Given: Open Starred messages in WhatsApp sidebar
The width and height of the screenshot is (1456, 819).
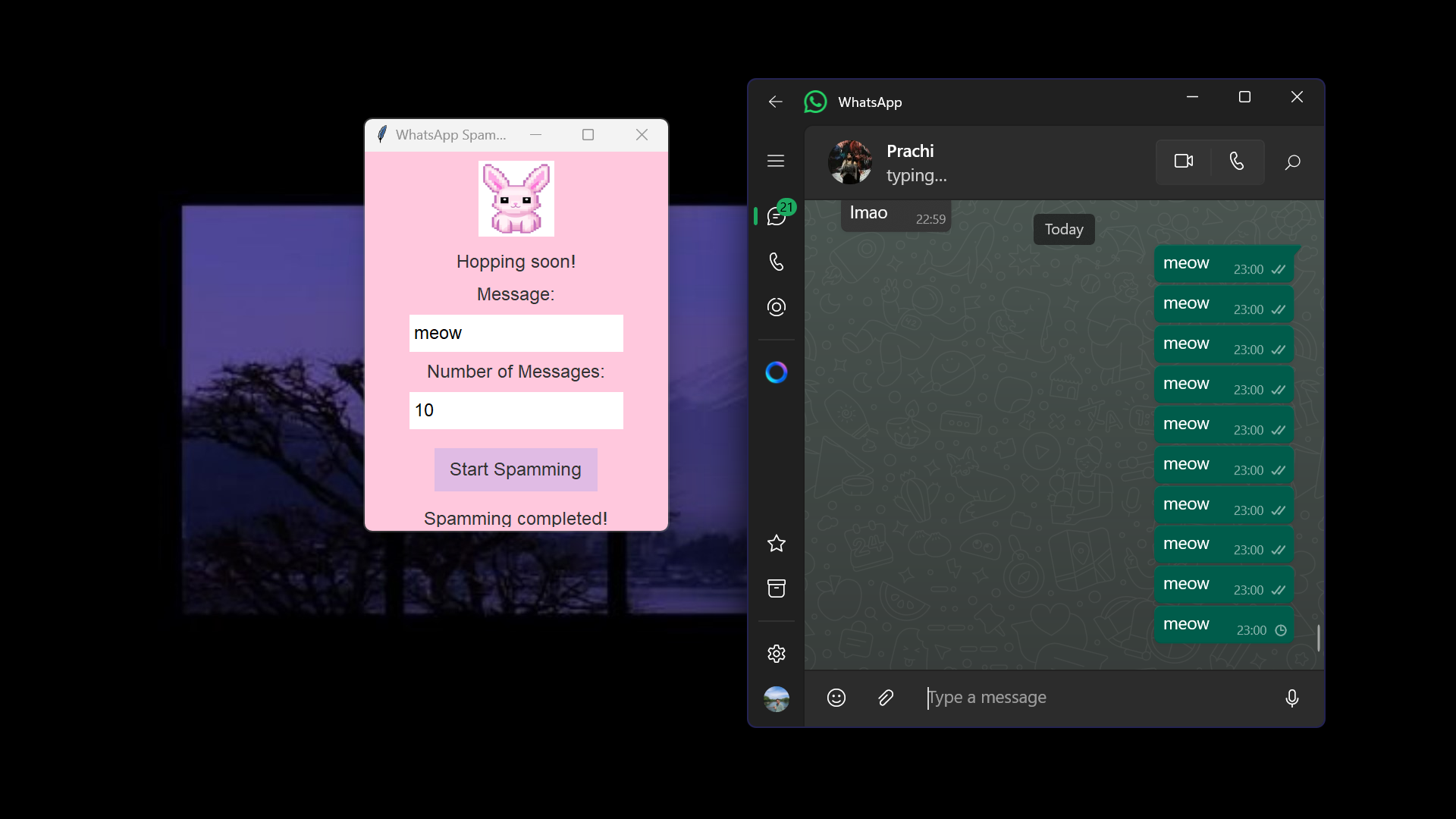Looking at the screenshot, I should [x=777, y=543].
